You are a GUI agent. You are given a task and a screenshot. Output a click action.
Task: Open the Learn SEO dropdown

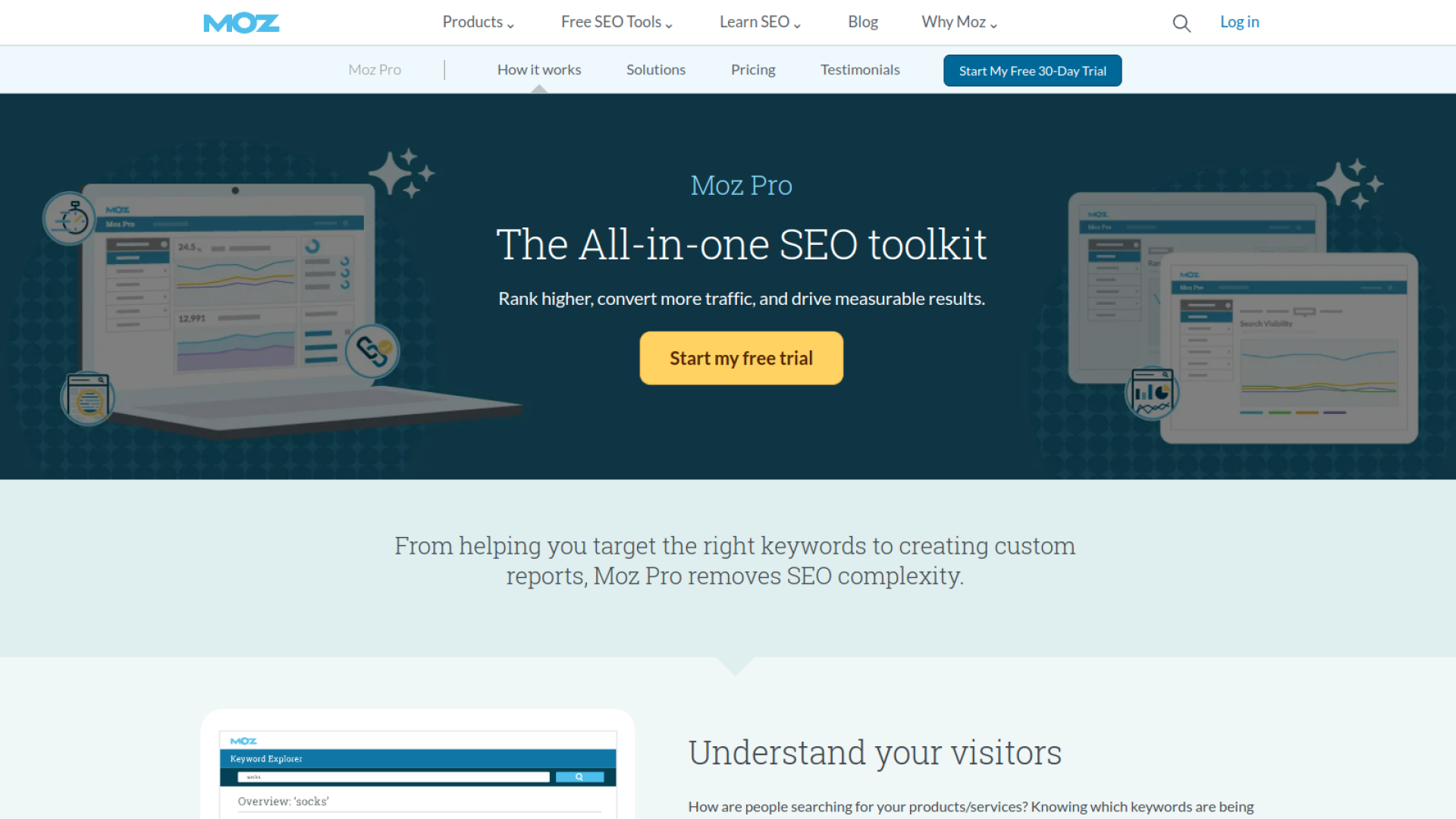[760, 22]
